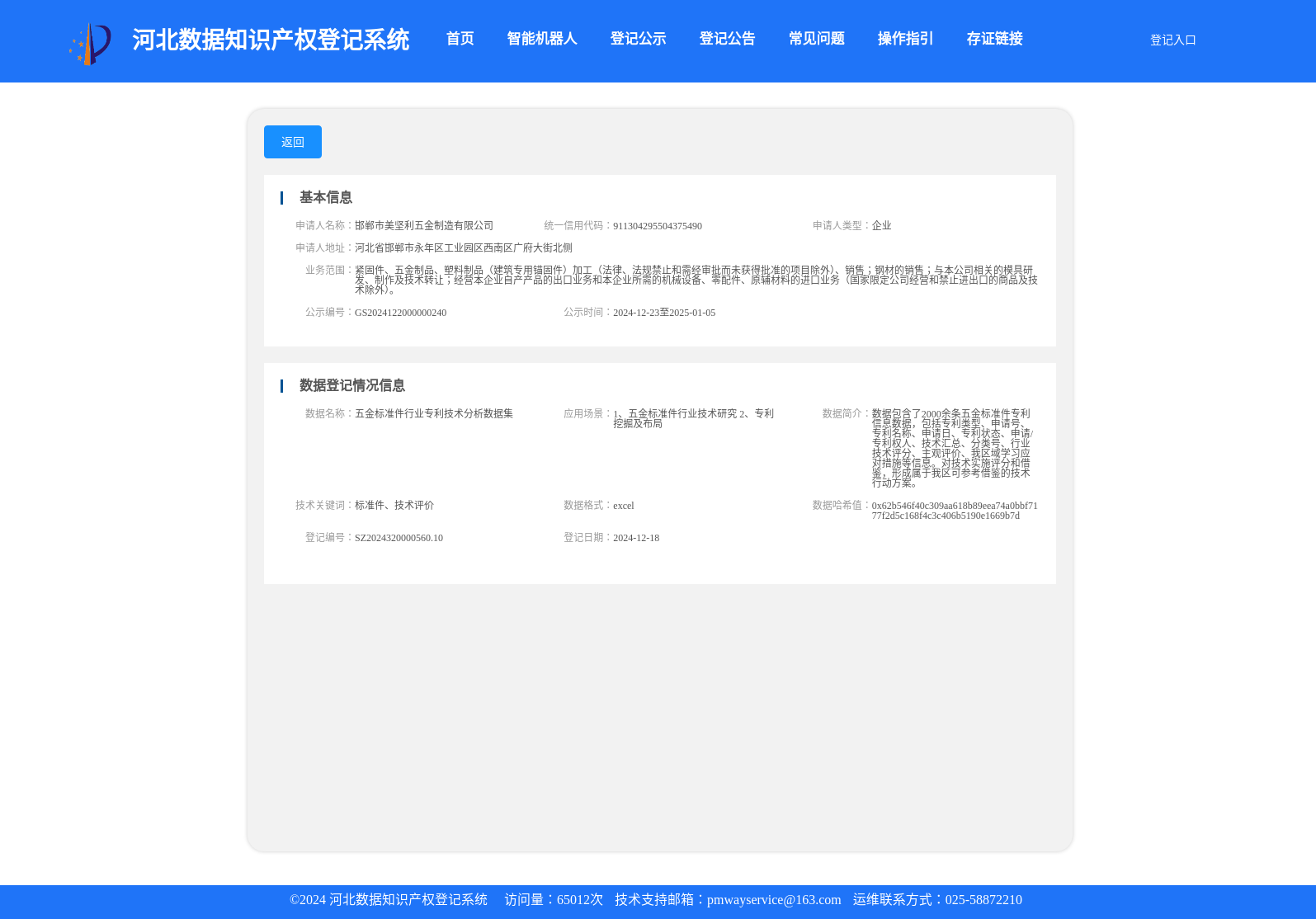Open the 首页 menu item
The image size is (1316, 919).
pyautogui.click(x=460, y=39)
